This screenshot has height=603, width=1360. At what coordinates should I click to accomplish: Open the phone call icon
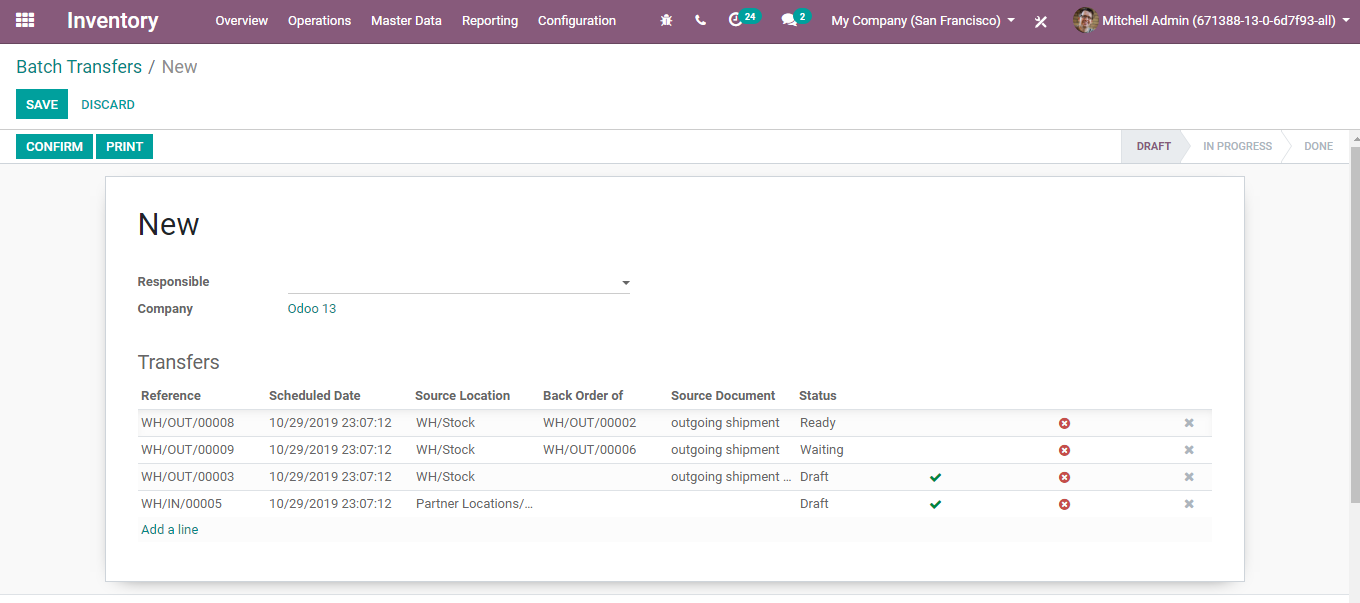coord(700,20)
